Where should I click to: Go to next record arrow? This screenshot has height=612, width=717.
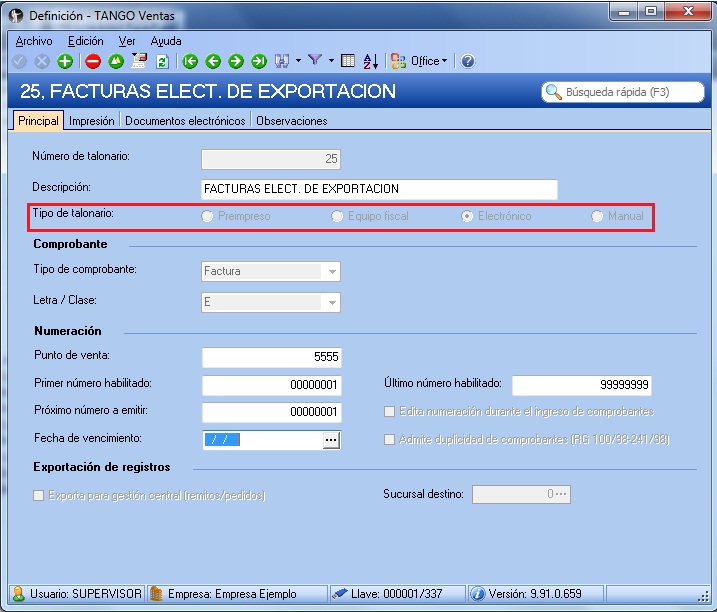click(x=236, y=61)
